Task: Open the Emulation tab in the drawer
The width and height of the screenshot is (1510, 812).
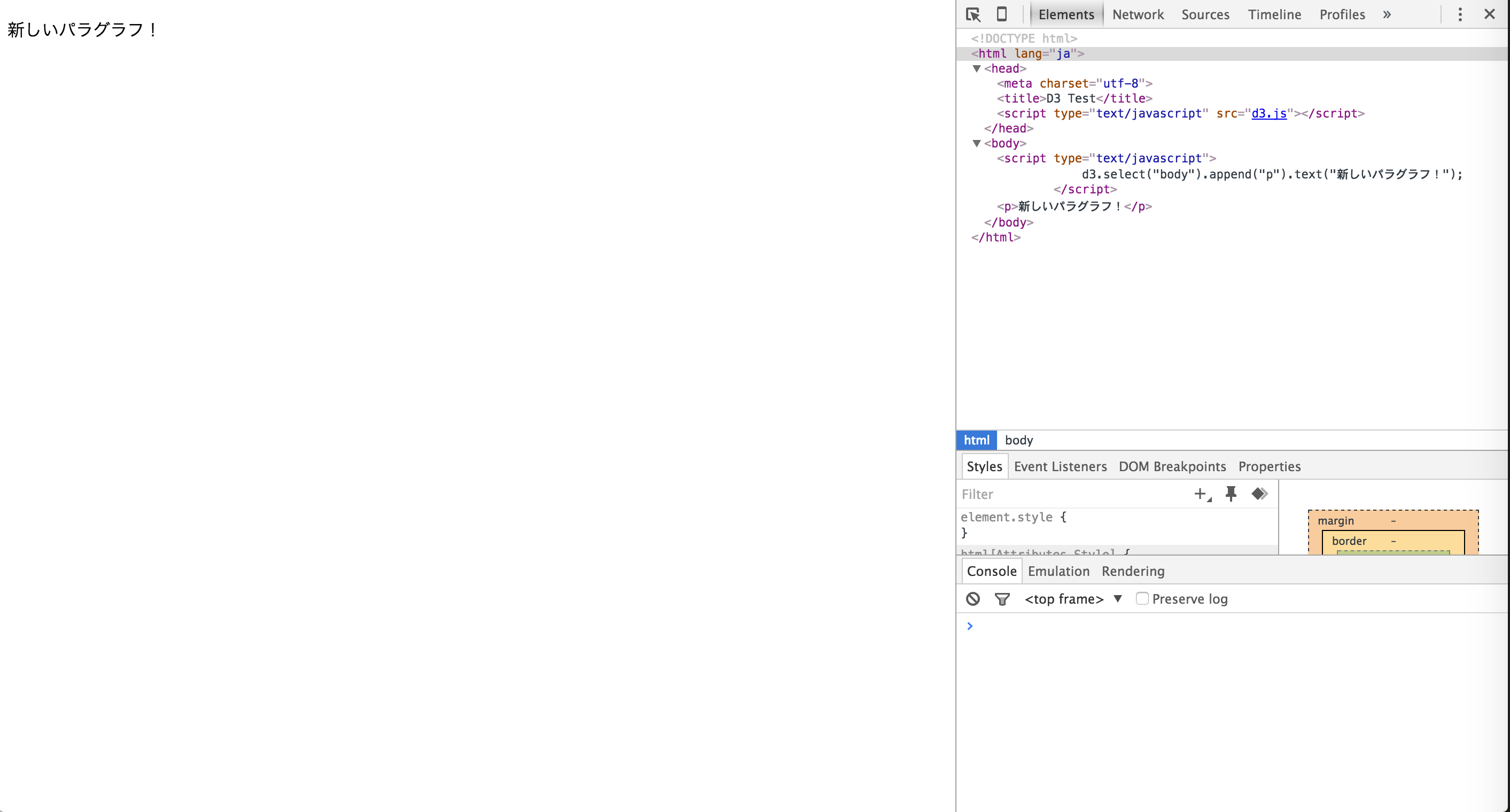Action: (1057, 571)
